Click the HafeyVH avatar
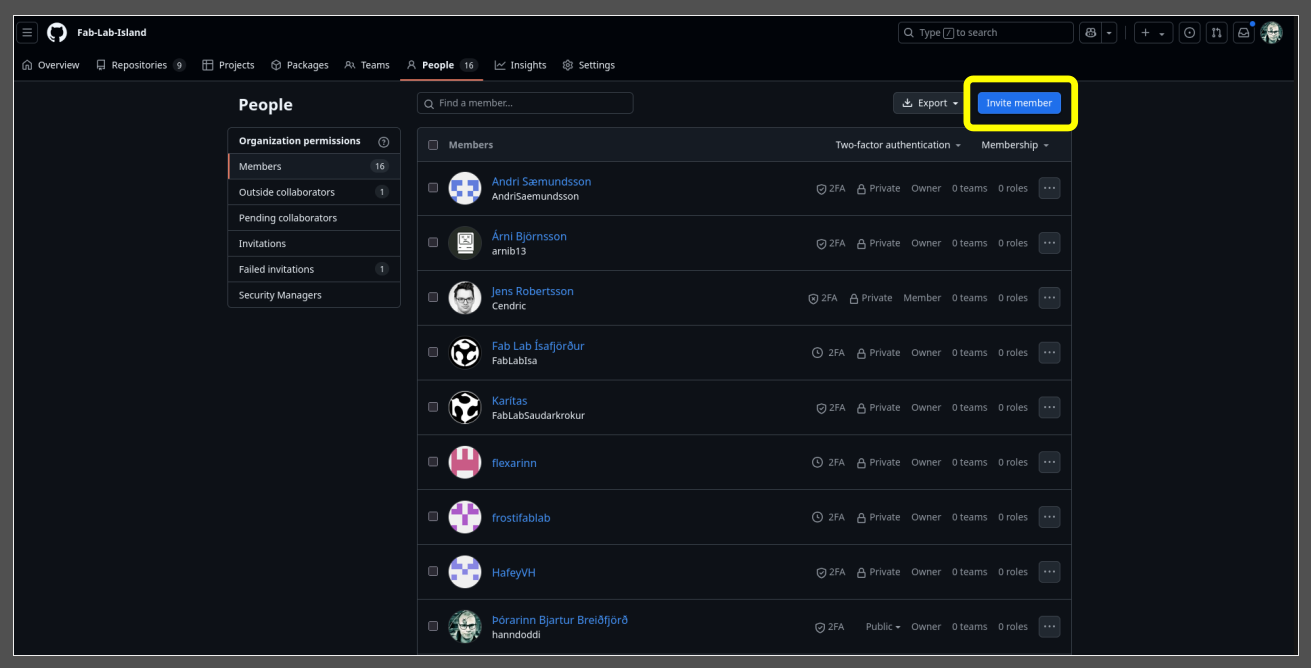The width and height of the screenshot is (1311, 668). (465, 572)
